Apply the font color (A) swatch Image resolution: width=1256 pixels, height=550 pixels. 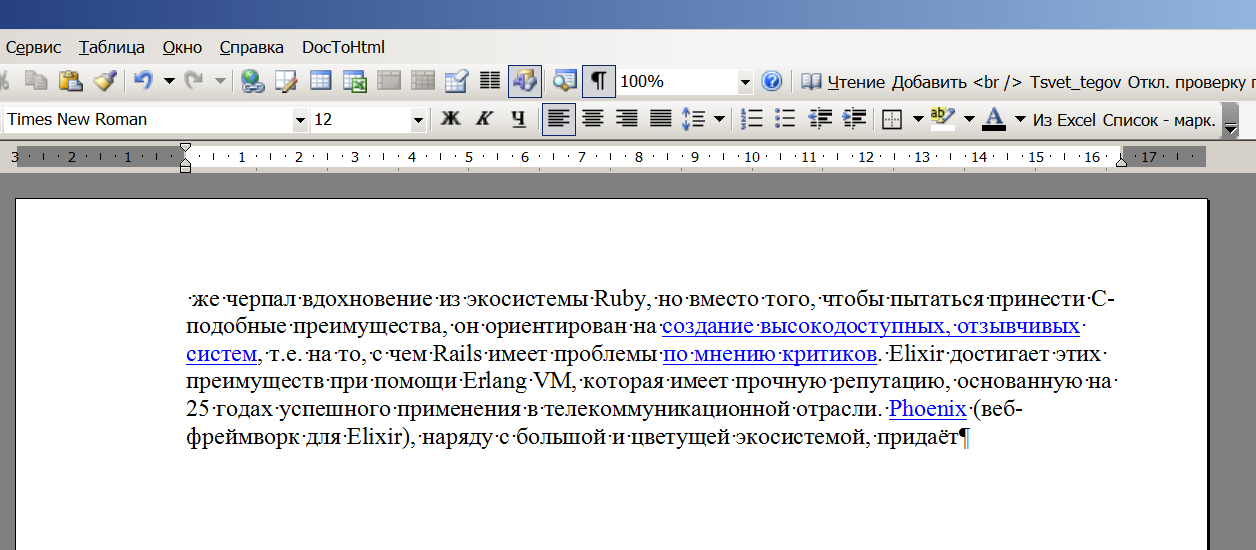pos(993,119)
